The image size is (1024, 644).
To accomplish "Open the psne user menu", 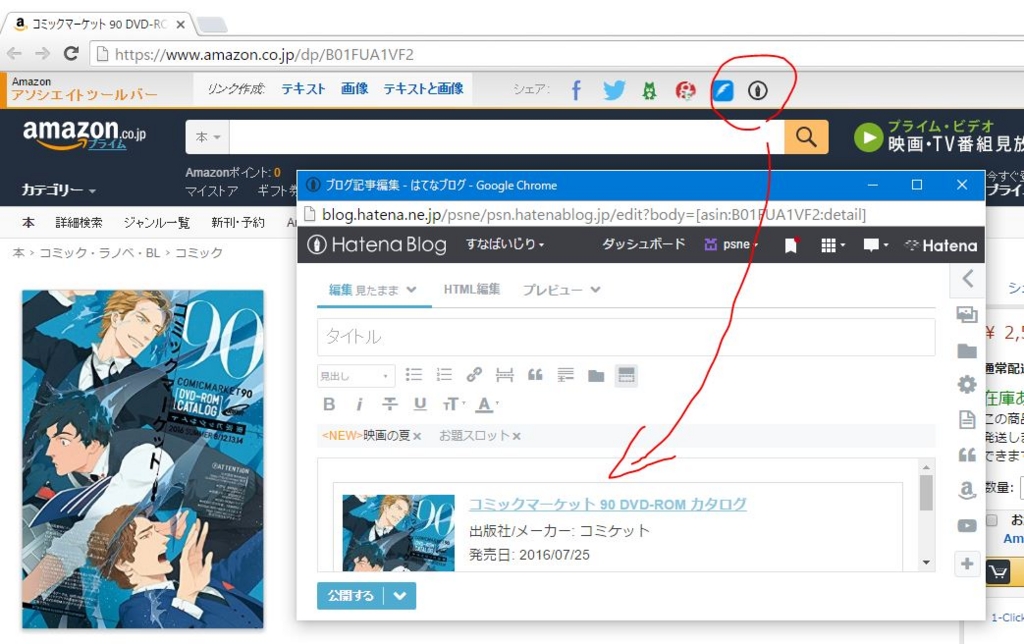I will 730,244.
